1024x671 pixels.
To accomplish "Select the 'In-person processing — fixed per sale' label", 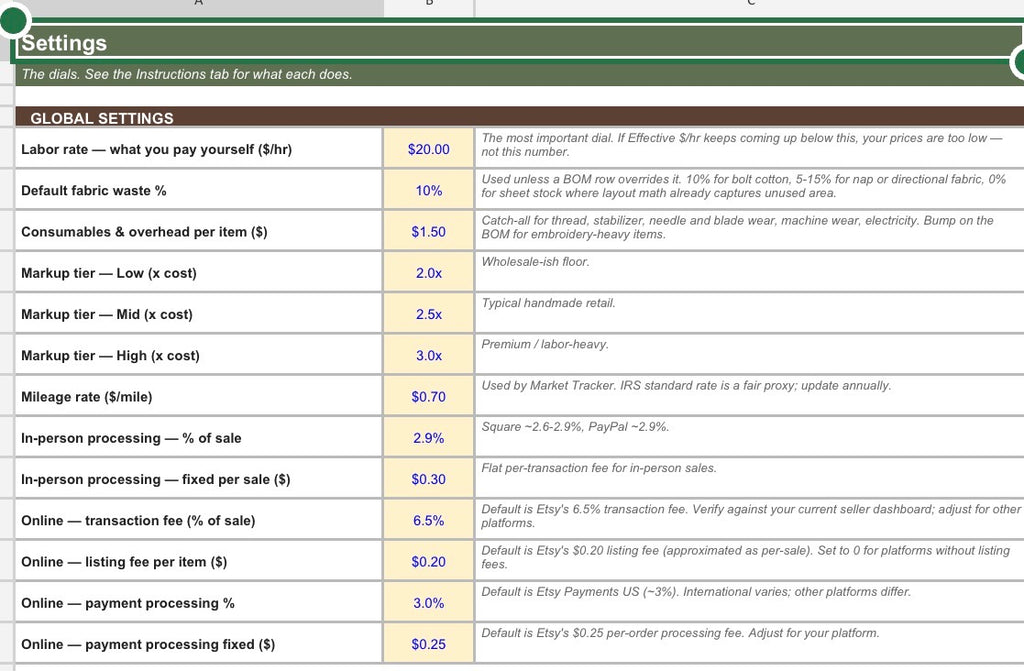I will tap(199, 478).
